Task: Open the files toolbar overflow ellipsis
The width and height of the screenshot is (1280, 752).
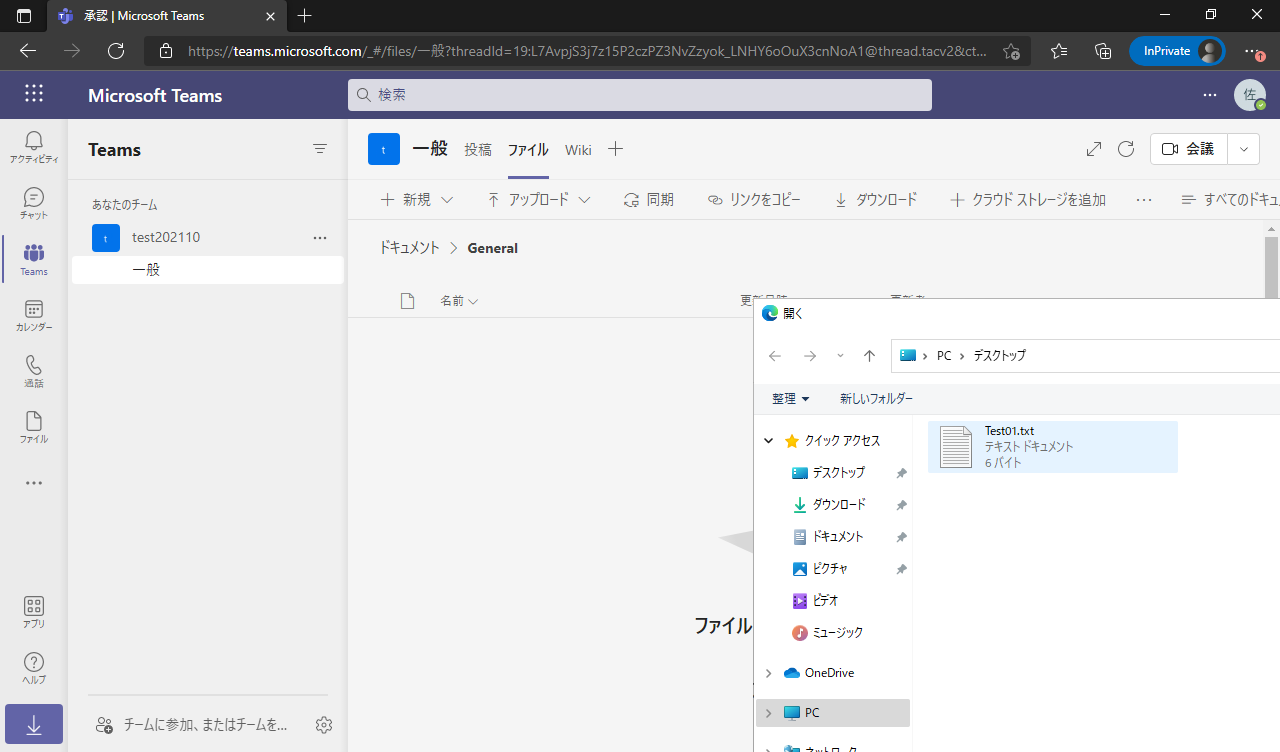Action: tap(1144, 200)
